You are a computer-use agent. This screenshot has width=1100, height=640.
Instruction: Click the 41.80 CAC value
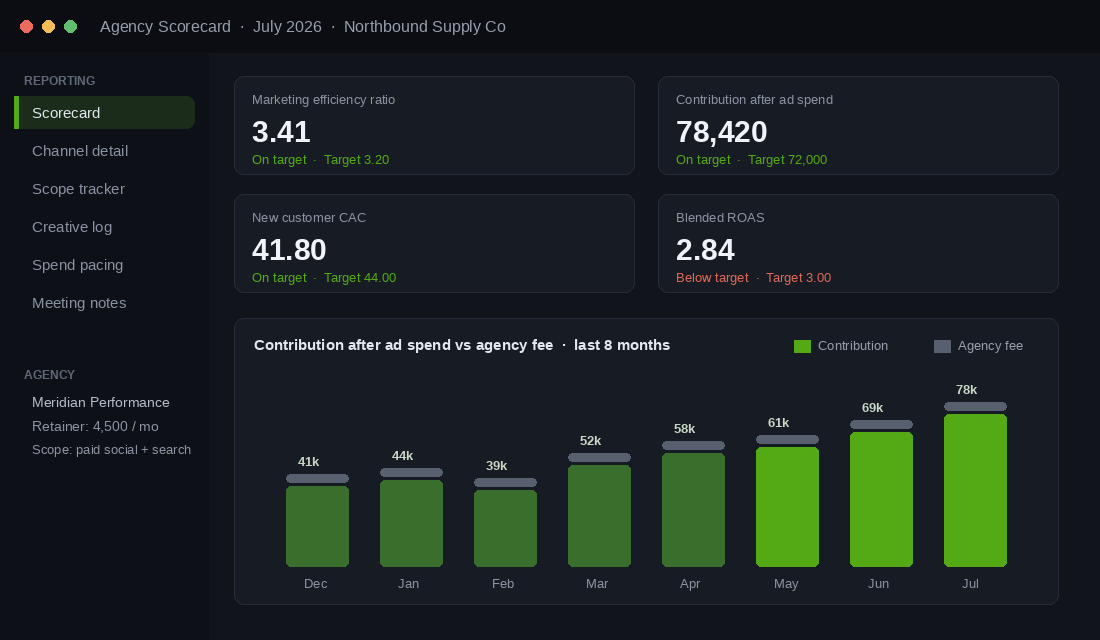(x=289, y=250)
